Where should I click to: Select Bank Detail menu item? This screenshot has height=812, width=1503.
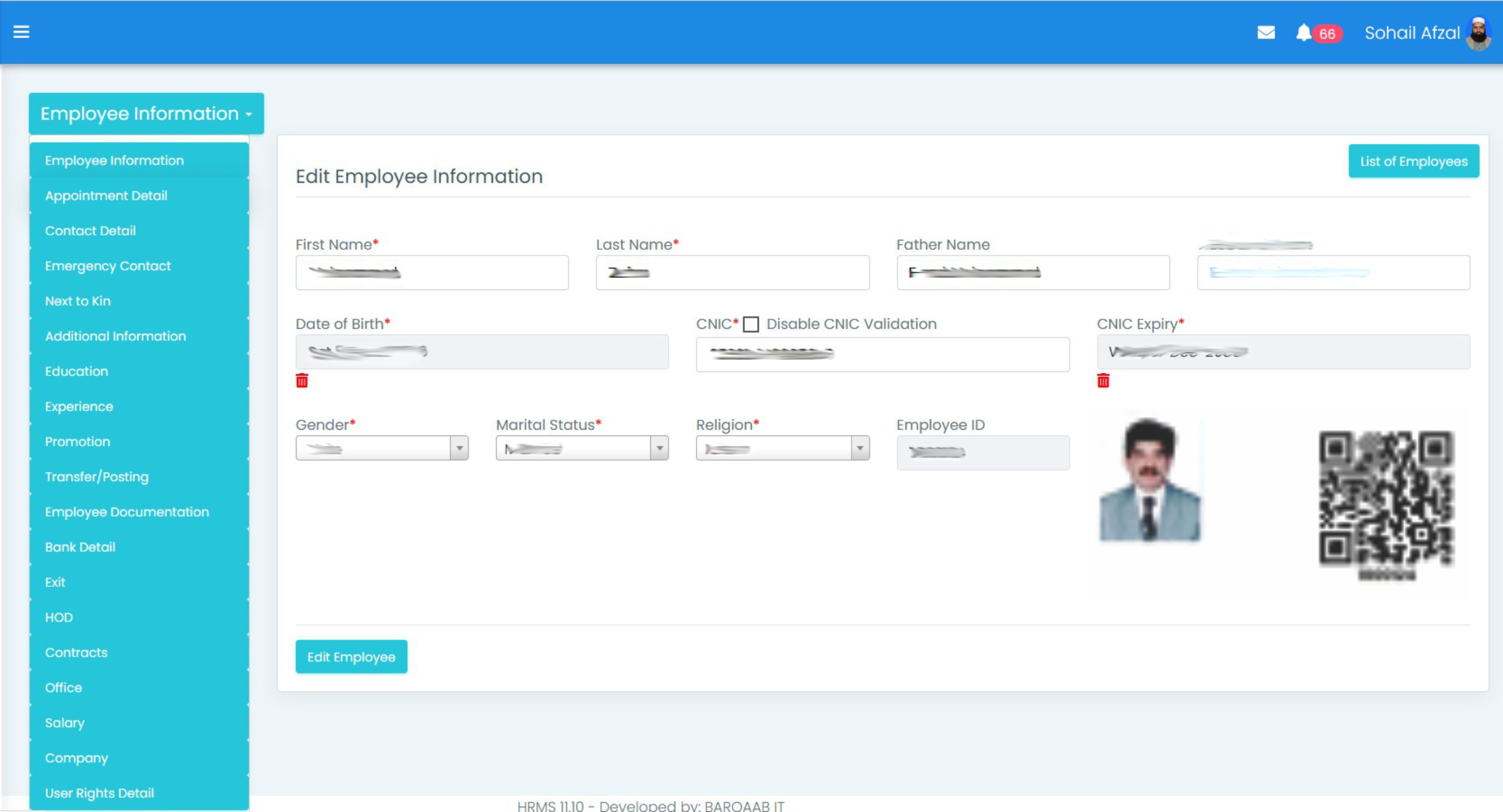[x=80, y=547]
